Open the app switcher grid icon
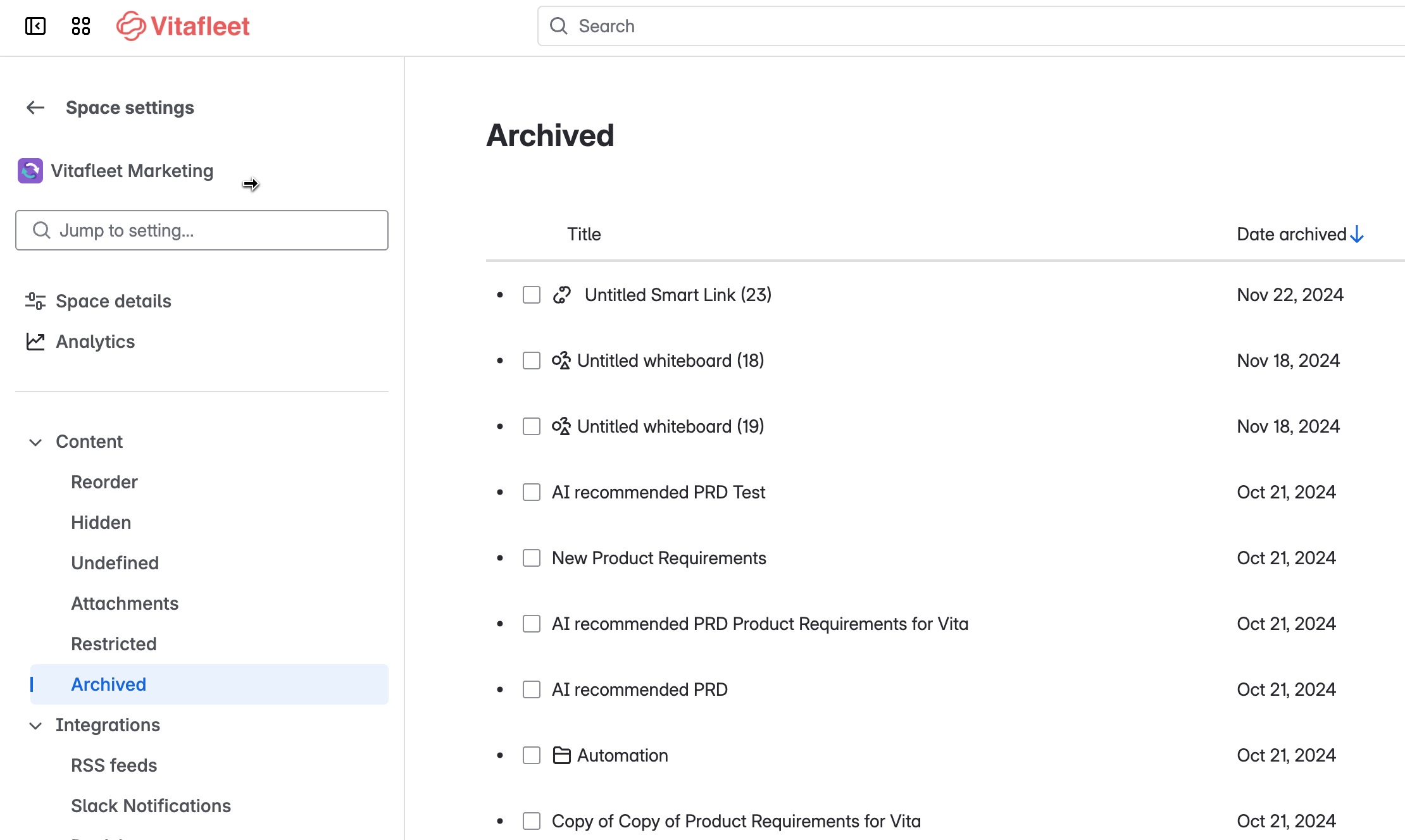Image resolution: width=1405 pixels, height=840 pixels. (81, 26)
